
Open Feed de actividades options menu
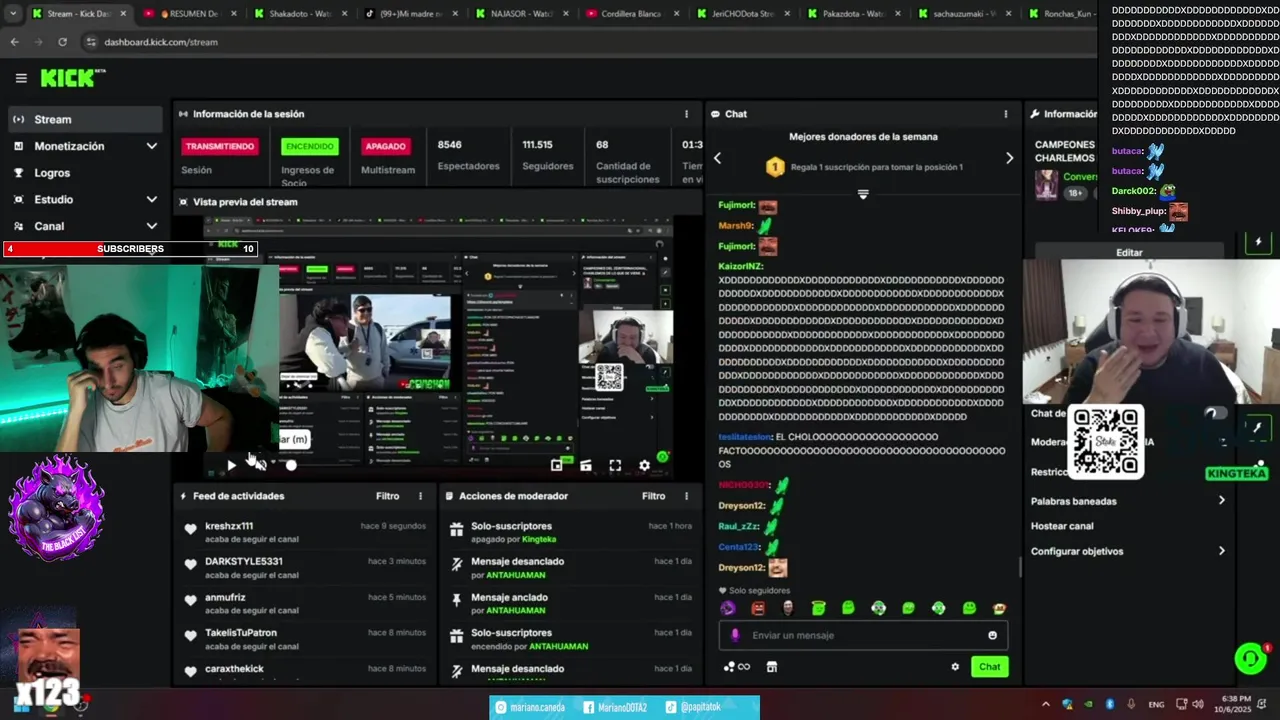click(x=420, y=496)
